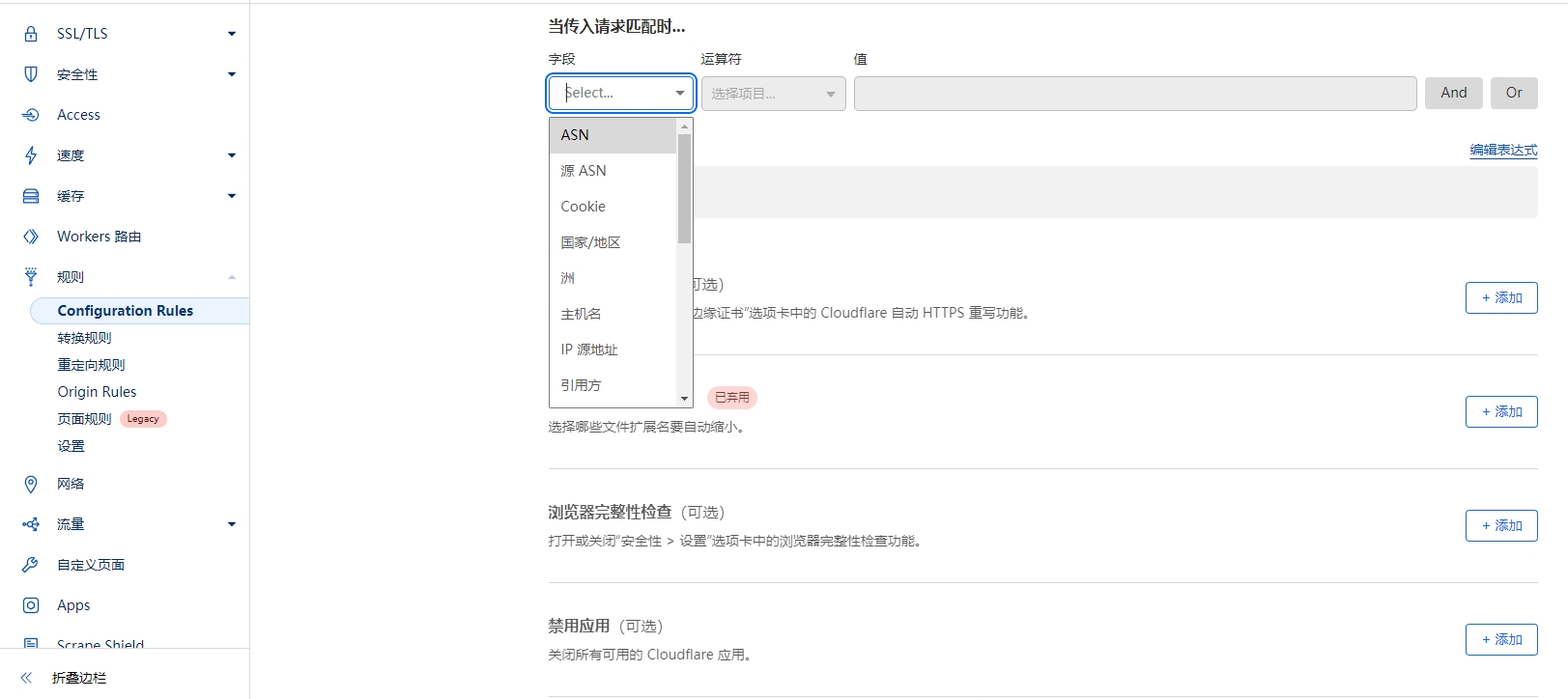1568x699 pixels.
Task: Click the 值 input field
Action: (1135, 94)
